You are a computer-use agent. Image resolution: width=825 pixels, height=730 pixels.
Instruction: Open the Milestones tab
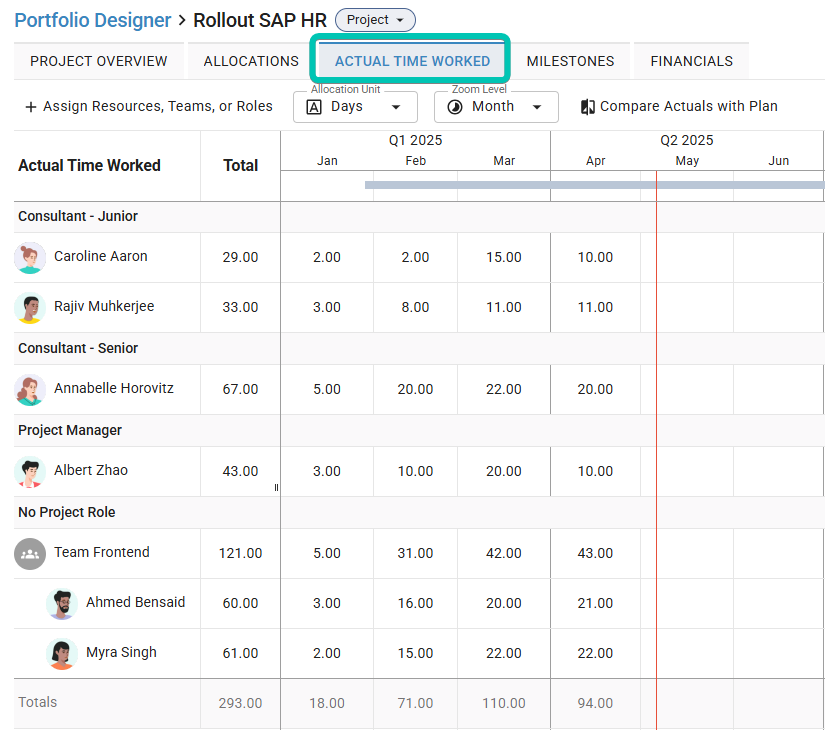click(570, 61)
